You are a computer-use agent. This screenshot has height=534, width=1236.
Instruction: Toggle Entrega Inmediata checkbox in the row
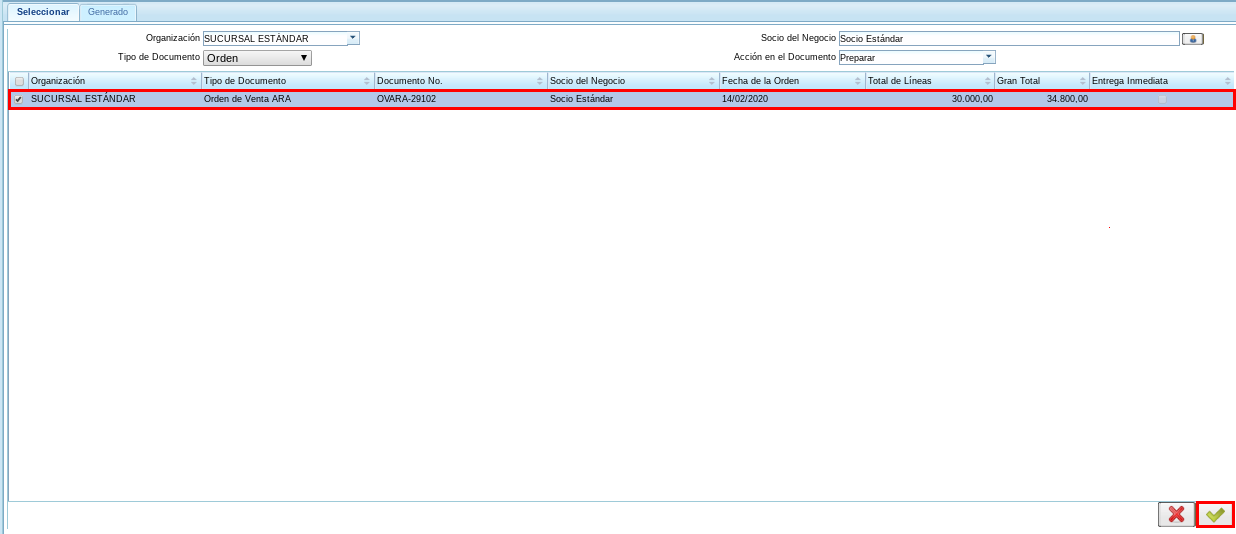1161,99
